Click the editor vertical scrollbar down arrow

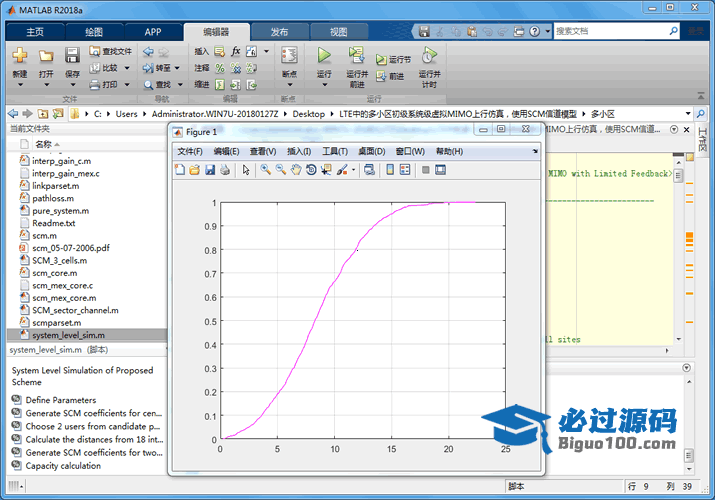coord(679,339)
